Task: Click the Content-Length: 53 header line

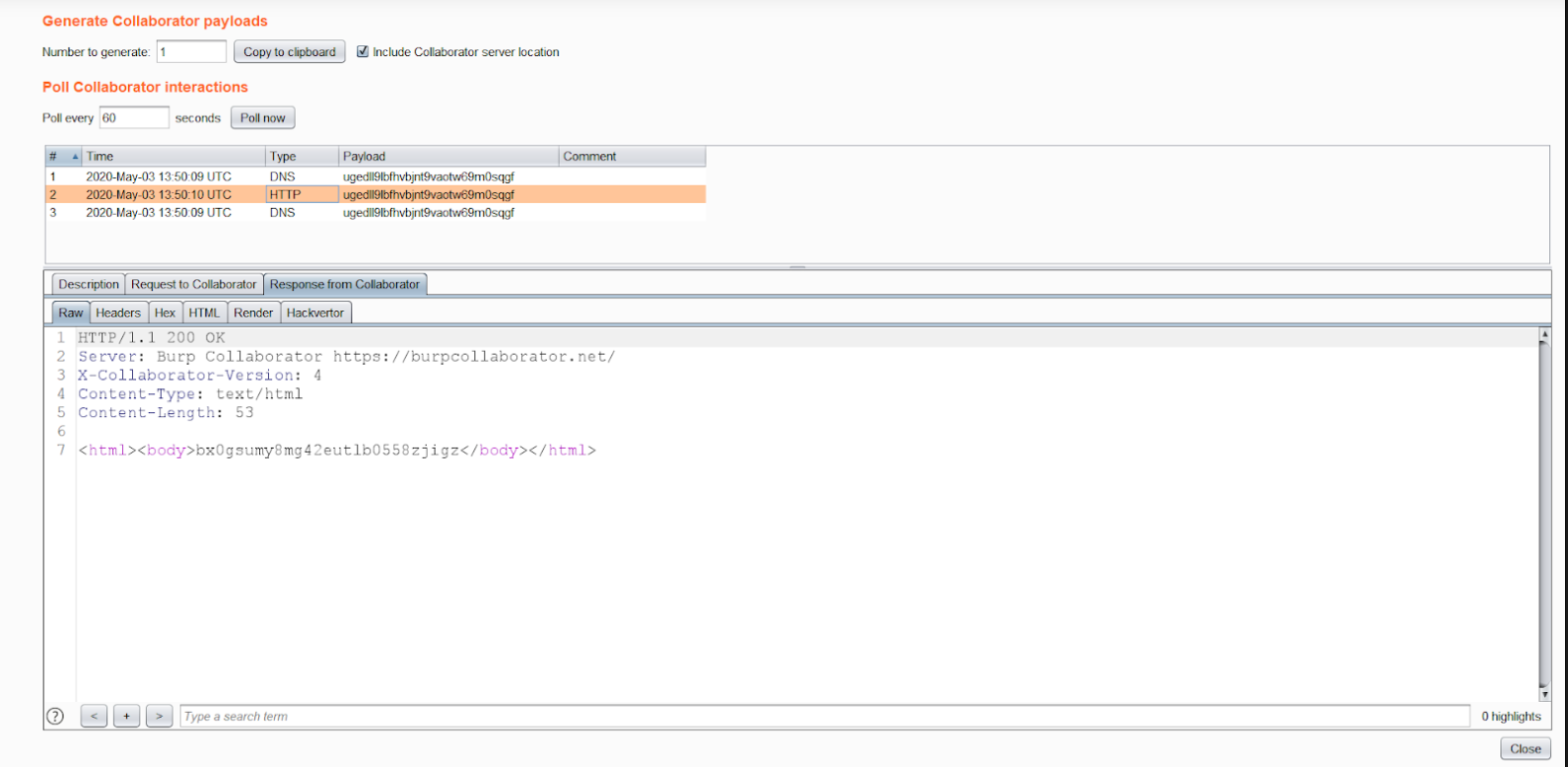Action: (166, 412)
